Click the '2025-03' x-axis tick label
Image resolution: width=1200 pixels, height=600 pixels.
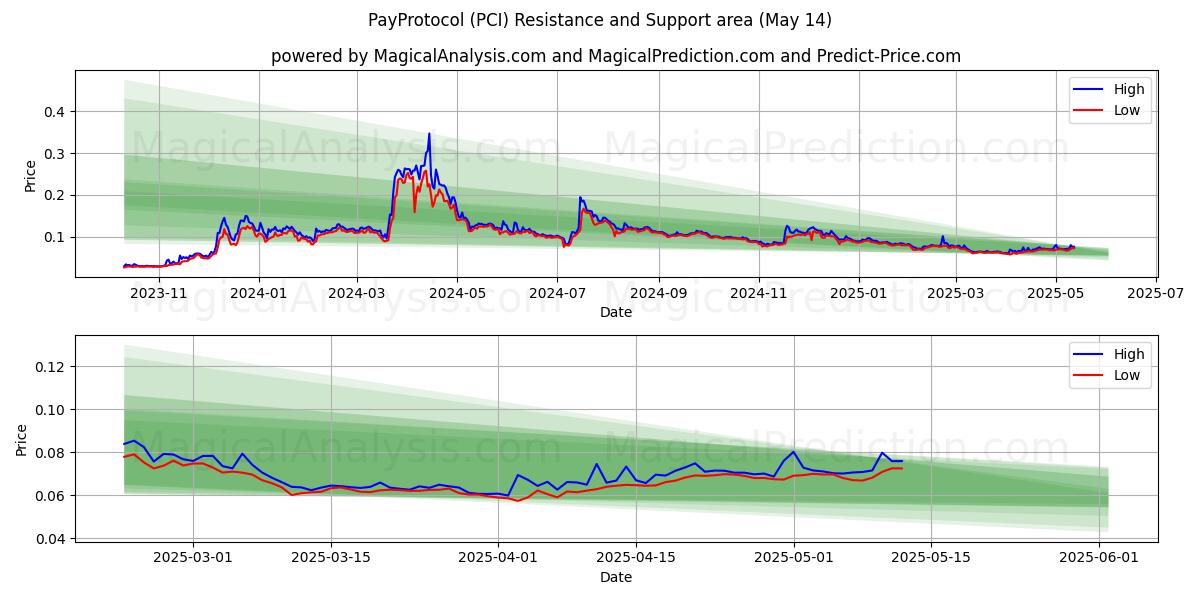coord(955,293)
